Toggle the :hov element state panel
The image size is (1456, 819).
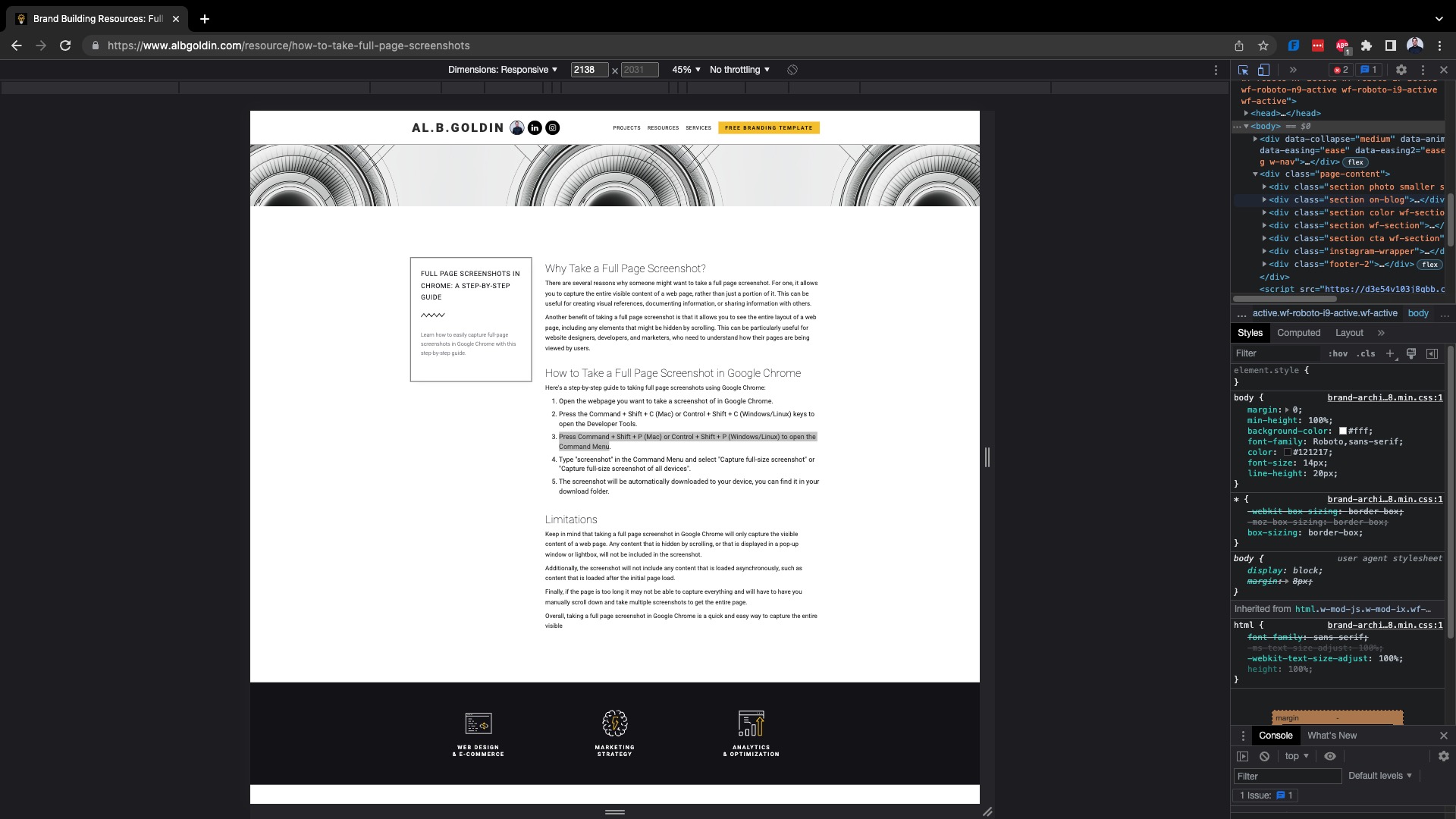[x=1338, y=353]
